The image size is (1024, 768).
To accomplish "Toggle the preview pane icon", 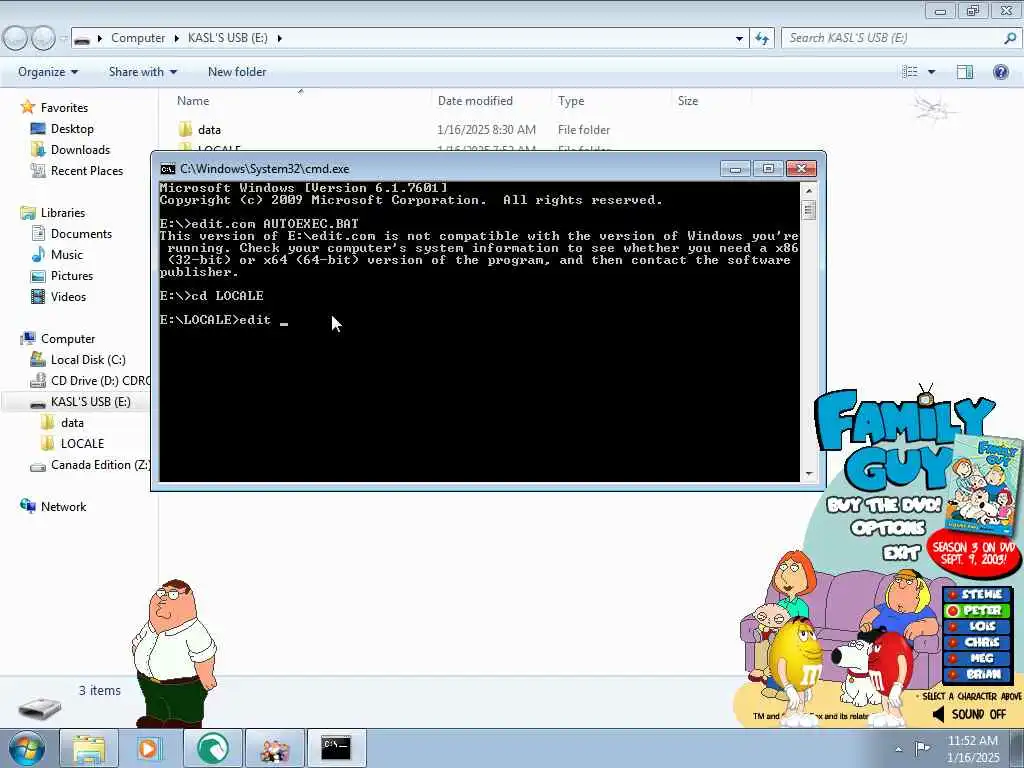I will tap(965, 72).
